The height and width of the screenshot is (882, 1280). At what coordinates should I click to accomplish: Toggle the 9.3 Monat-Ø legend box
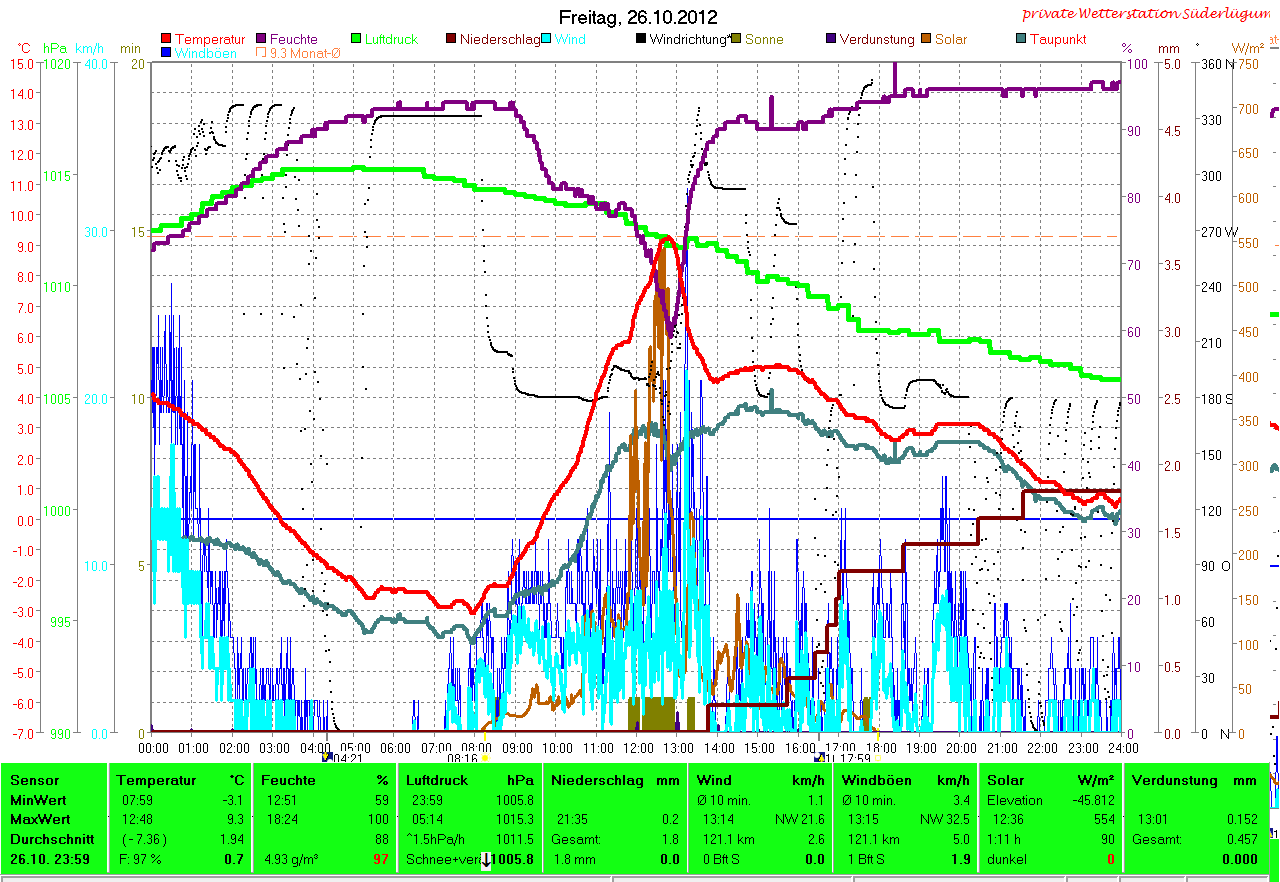pyautogui.click(x=262, y=53)
